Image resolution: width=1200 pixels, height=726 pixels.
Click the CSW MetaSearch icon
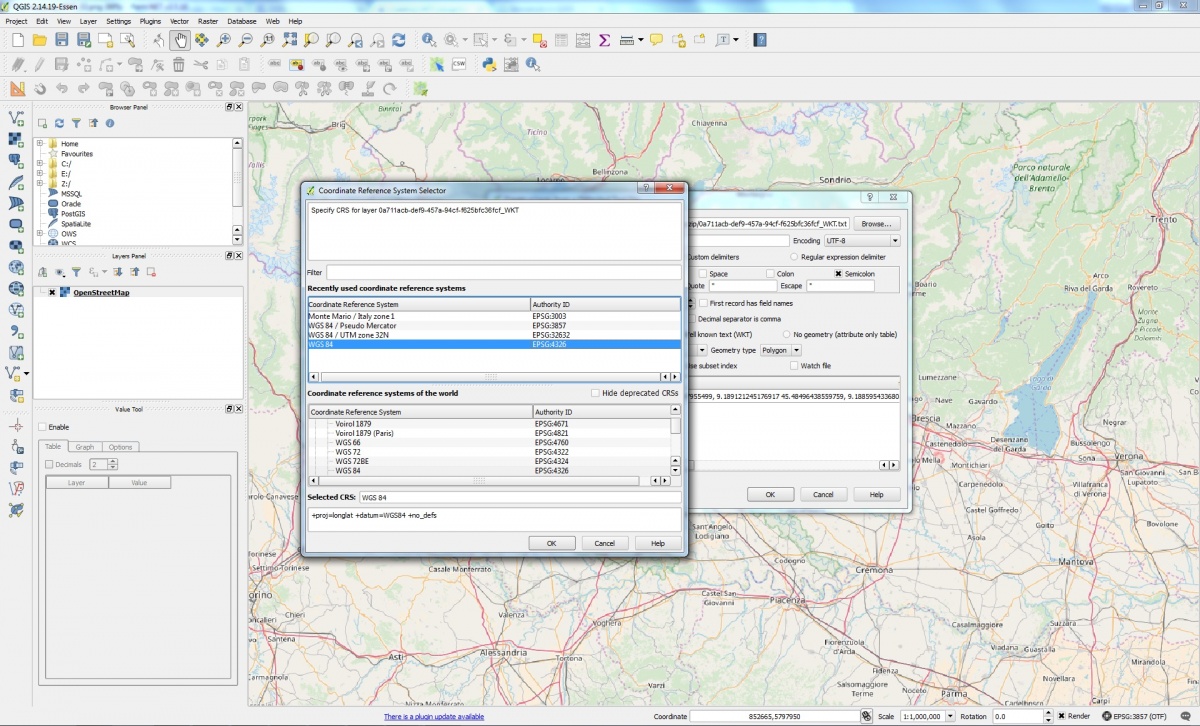(459, 64)
